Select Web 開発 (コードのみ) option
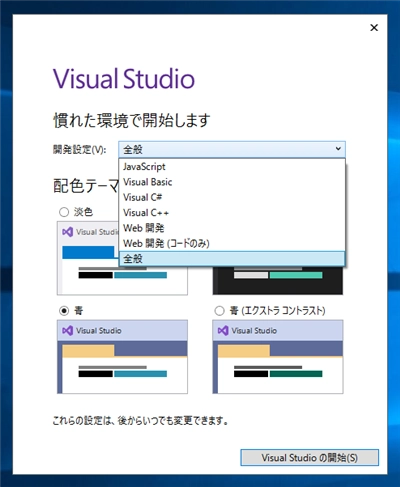This screenshot has width=400, height=487. pyautogui.click(x=232, y=243)
